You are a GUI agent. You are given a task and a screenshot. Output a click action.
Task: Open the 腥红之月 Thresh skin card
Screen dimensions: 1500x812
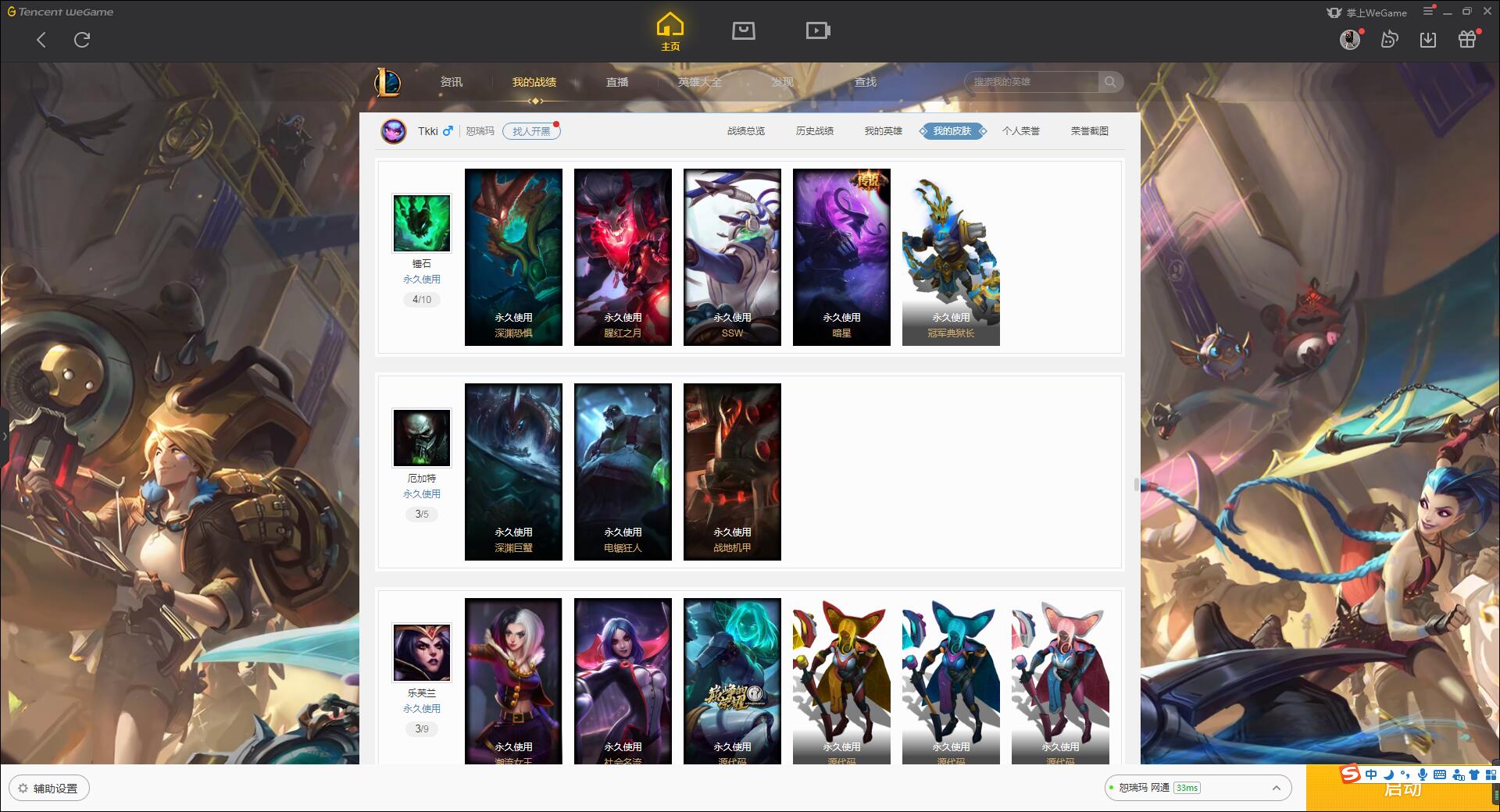click(x=623, y=257)
